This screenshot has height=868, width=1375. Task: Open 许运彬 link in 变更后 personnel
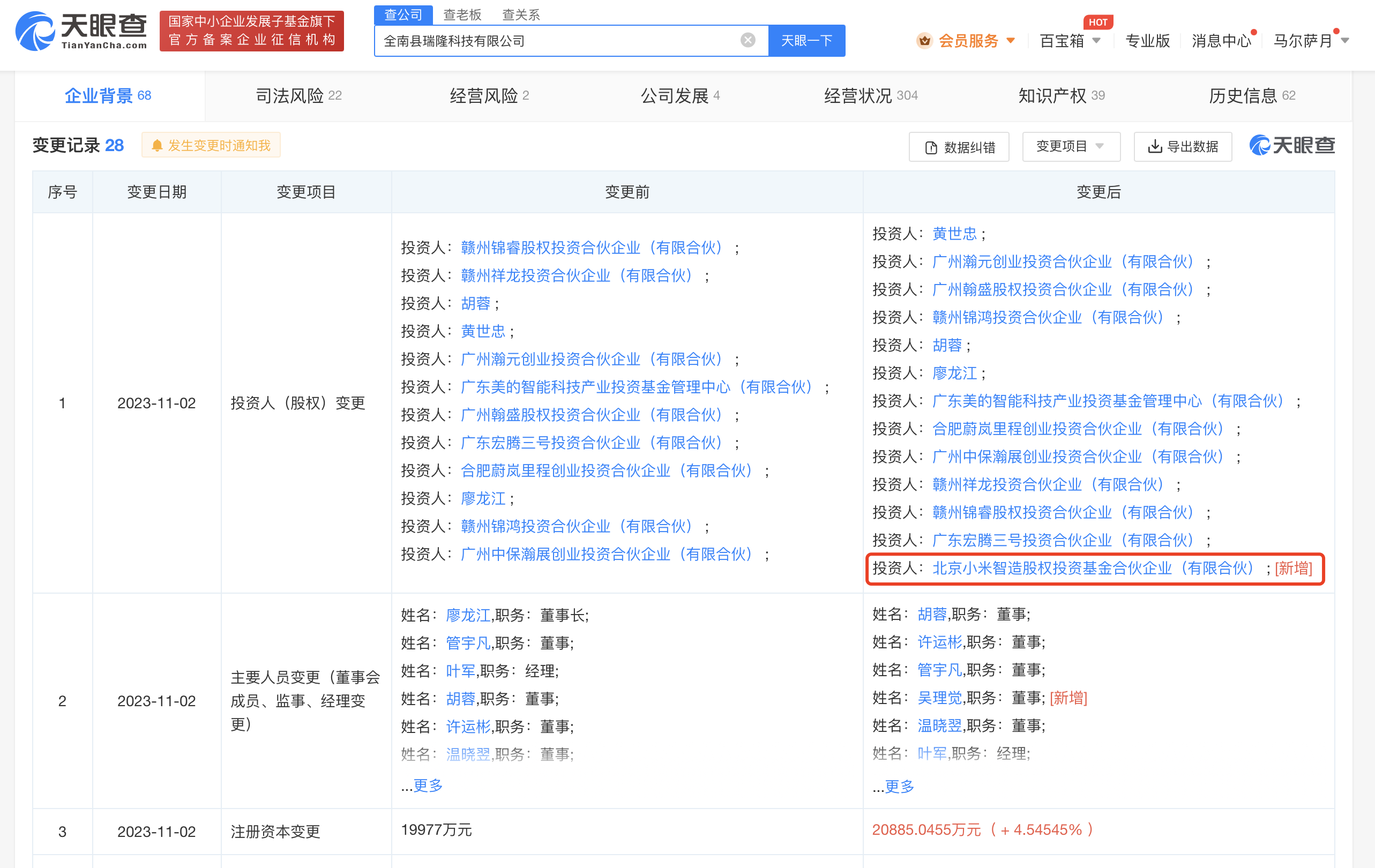pyautogui.click(x=939, y=642)
